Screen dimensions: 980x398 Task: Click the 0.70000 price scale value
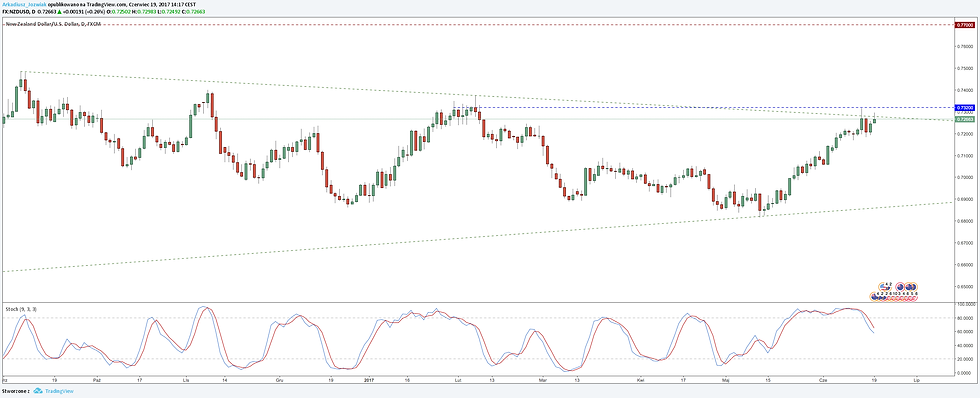pyautogui.click(x=964, y=177)
